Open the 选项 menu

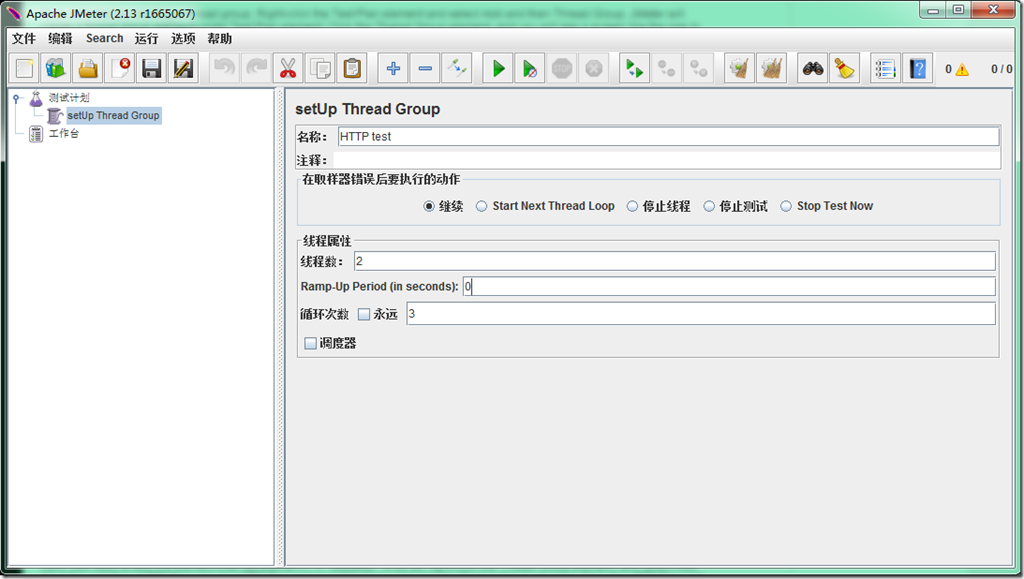coord(183,39)
